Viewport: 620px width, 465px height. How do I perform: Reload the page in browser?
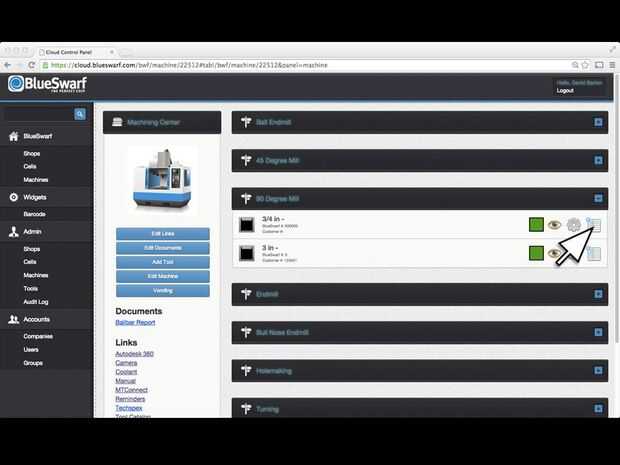tap(32, 65)
